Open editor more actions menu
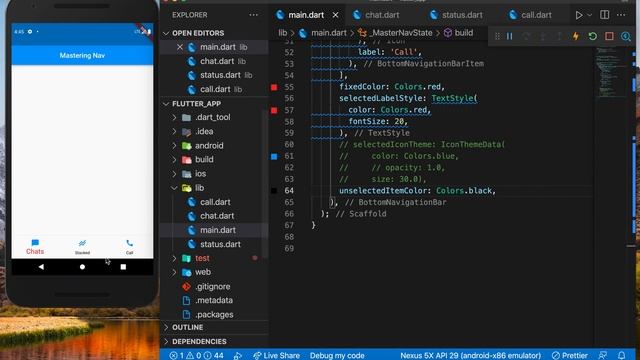640x360 pixels. [x=621, y=15]
